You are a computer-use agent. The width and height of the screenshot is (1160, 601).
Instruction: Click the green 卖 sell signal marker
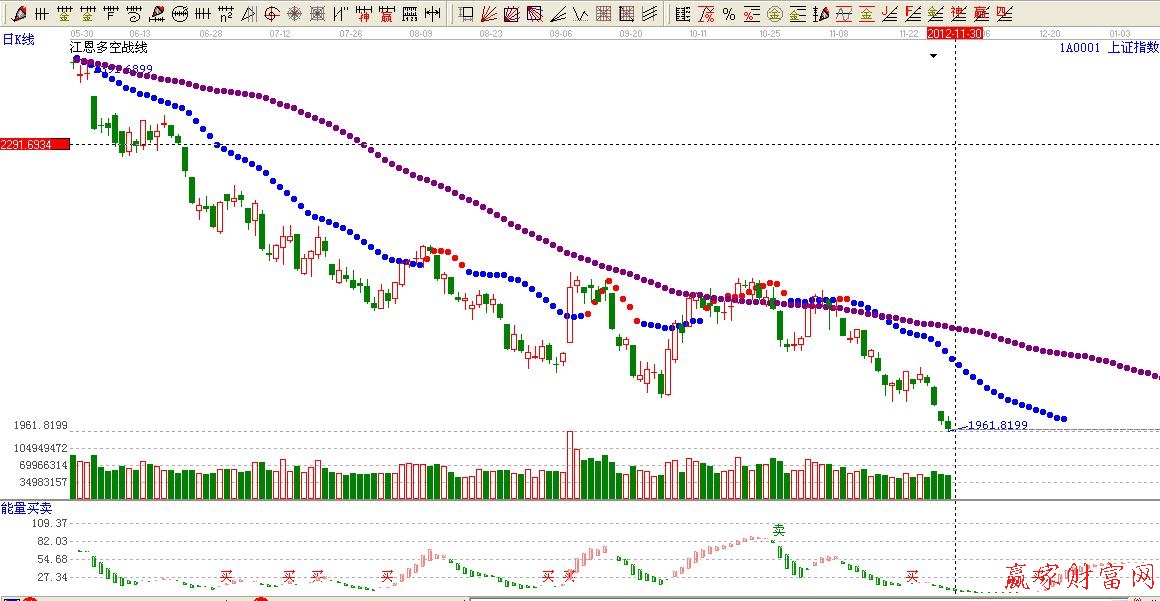779,530
